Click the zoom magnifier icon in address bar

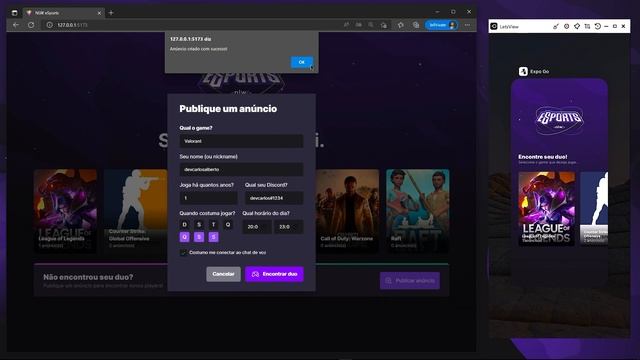[x=371, y=25]
